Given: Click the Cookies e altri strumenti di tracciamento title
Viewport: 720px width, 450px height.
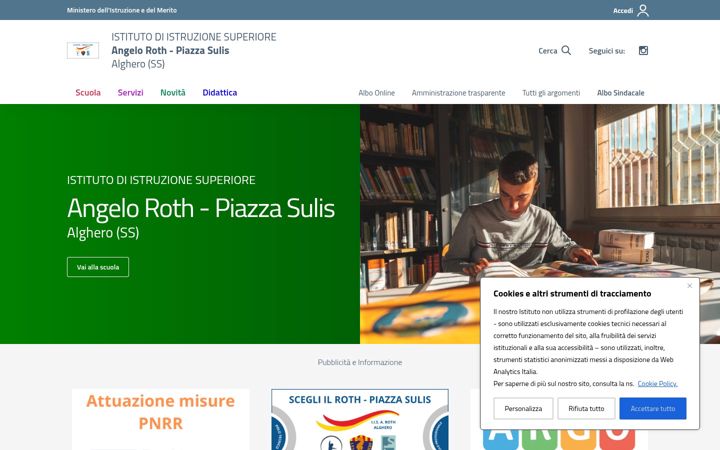Looking at the screenshot, I should pyautogui.click(x=572, y=293).
